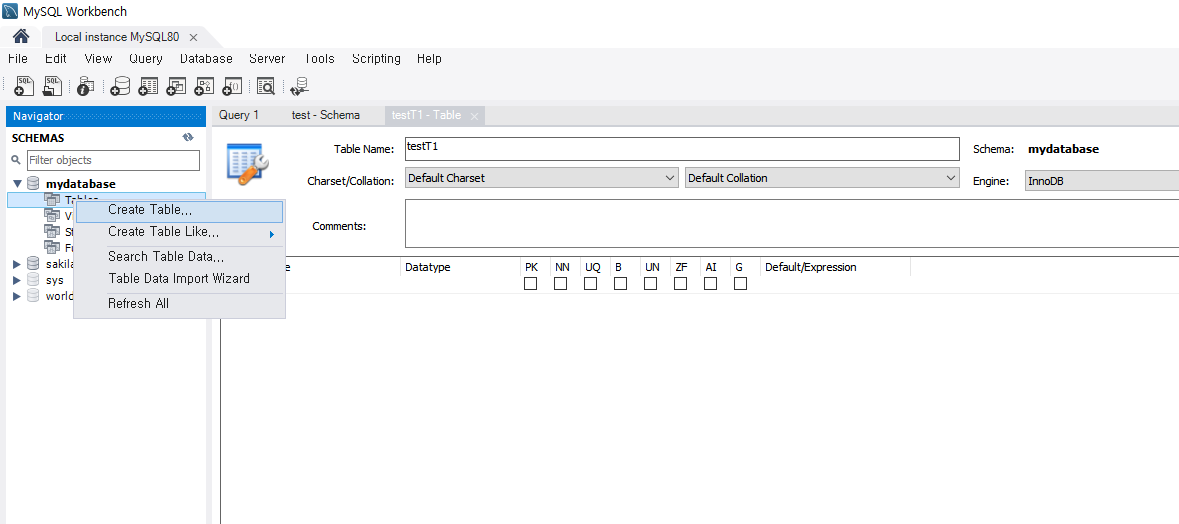The image size is (1179, 524).
Task: Toggle the PK column checkbox
Action: (x=530, y=283)
